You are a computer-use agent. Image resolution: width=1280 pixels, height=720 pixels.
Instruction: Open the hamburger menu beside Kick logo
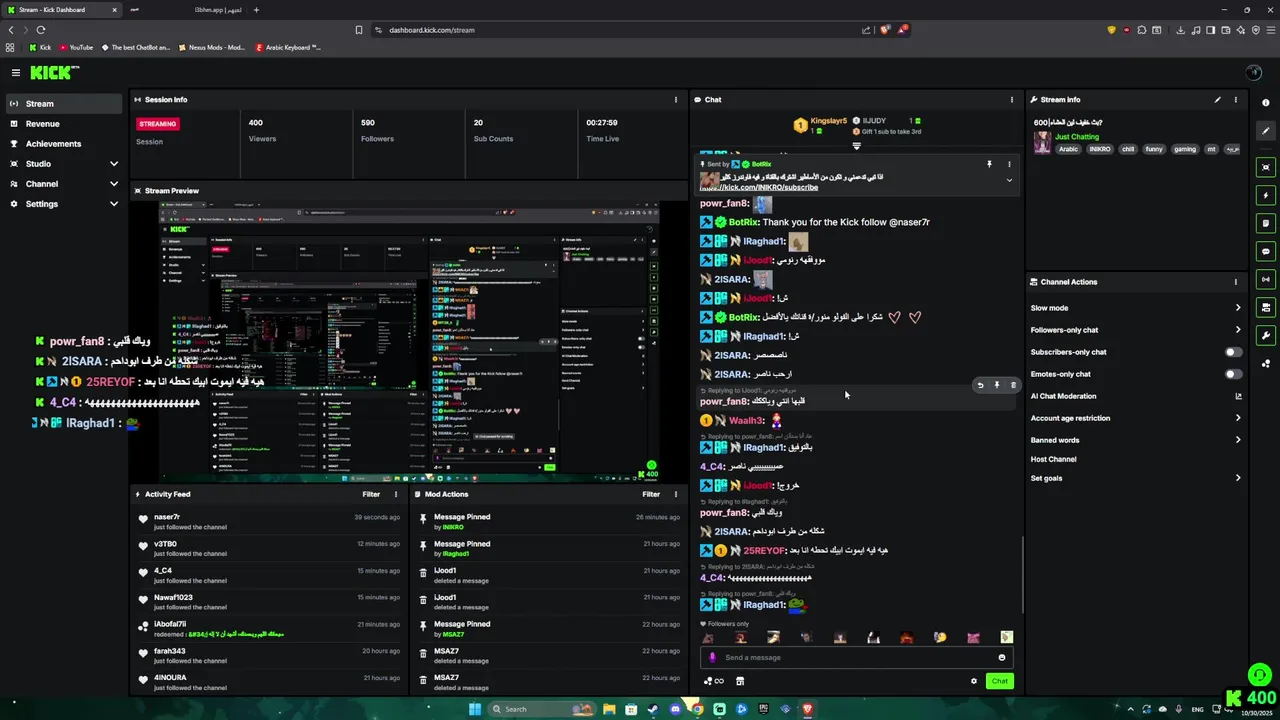pos(16,72)
